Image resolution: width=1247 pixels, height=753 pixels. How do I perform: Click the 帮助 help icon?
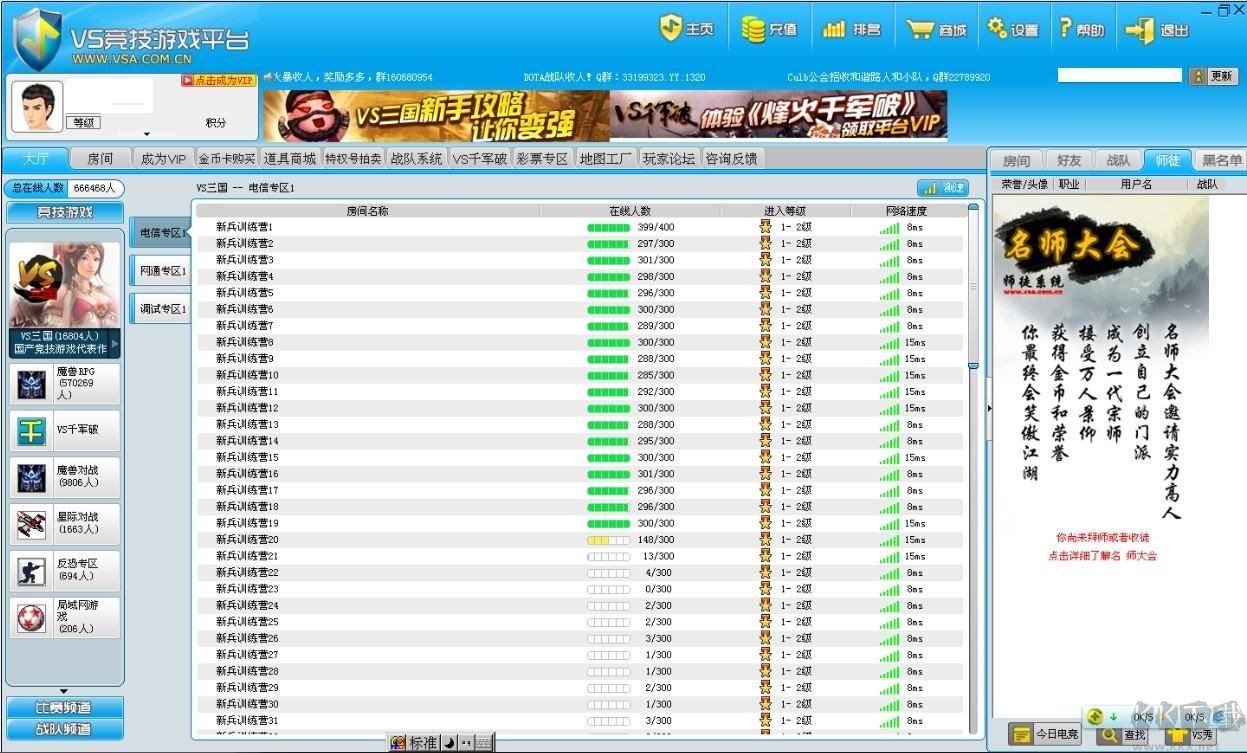click(1066, 28)
